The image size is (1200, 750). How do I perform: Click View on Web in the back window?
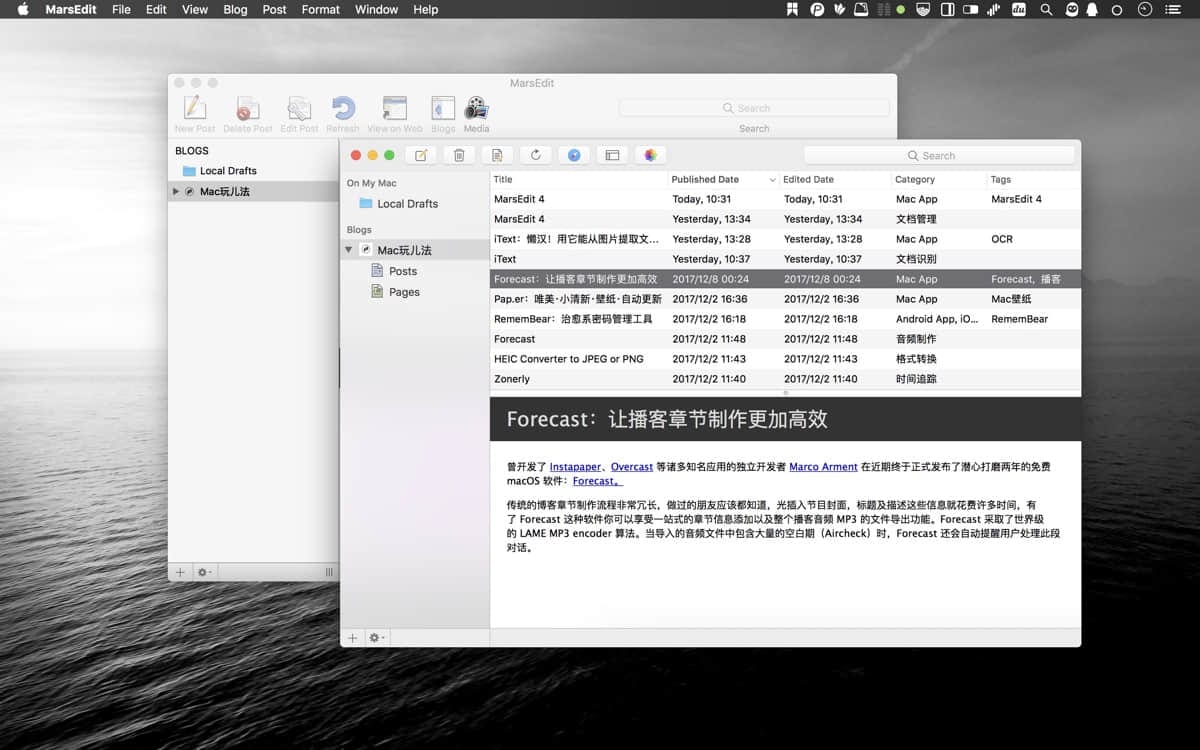coord(395,114)
